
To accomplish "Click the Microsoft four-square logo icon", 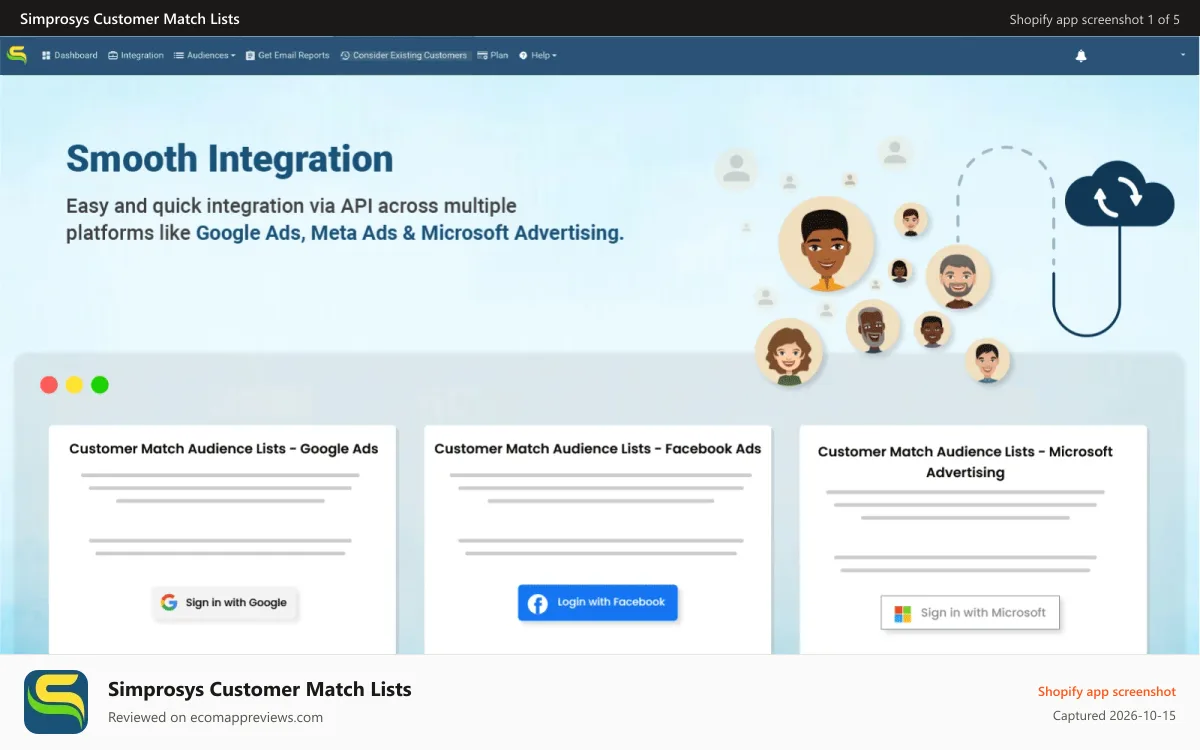I will (x=903, y=613).
